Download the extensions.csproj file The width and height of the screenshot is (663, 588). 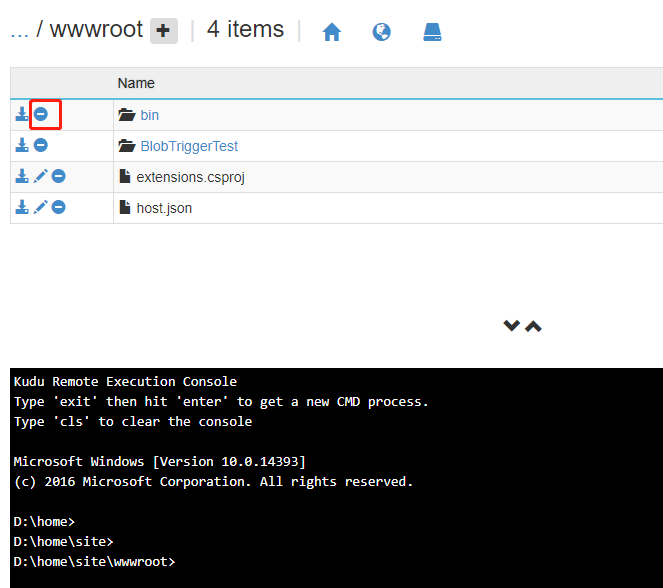coord(22,177)
